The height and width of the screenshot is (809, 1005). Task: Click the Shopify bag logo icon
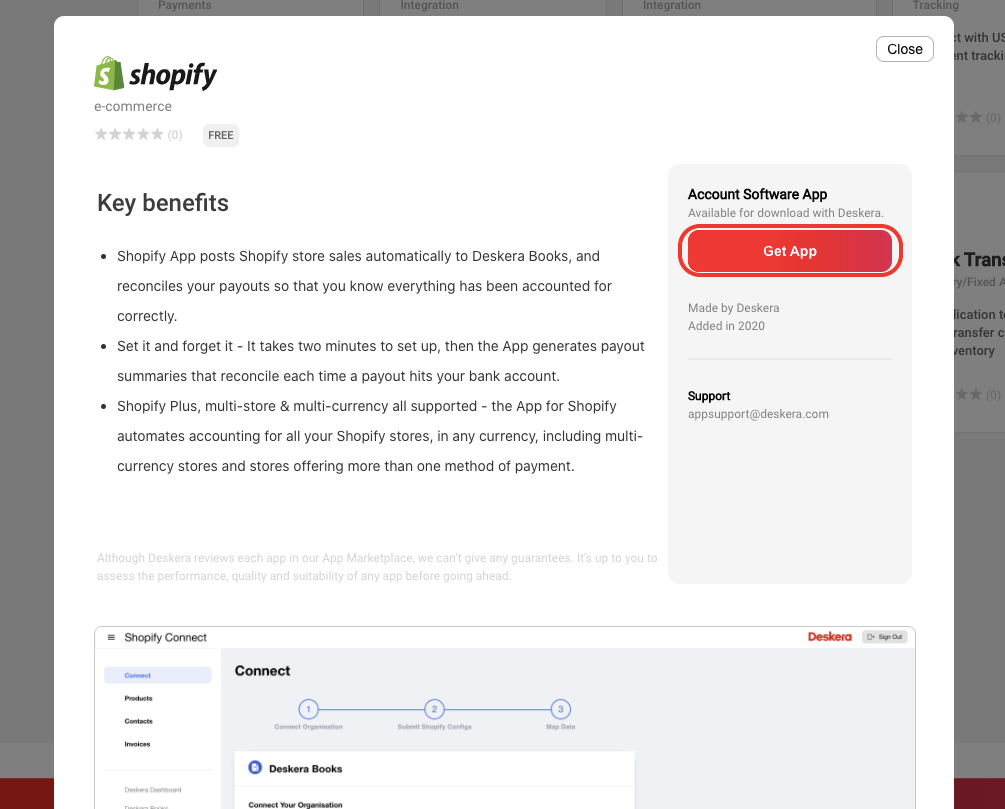109,74
